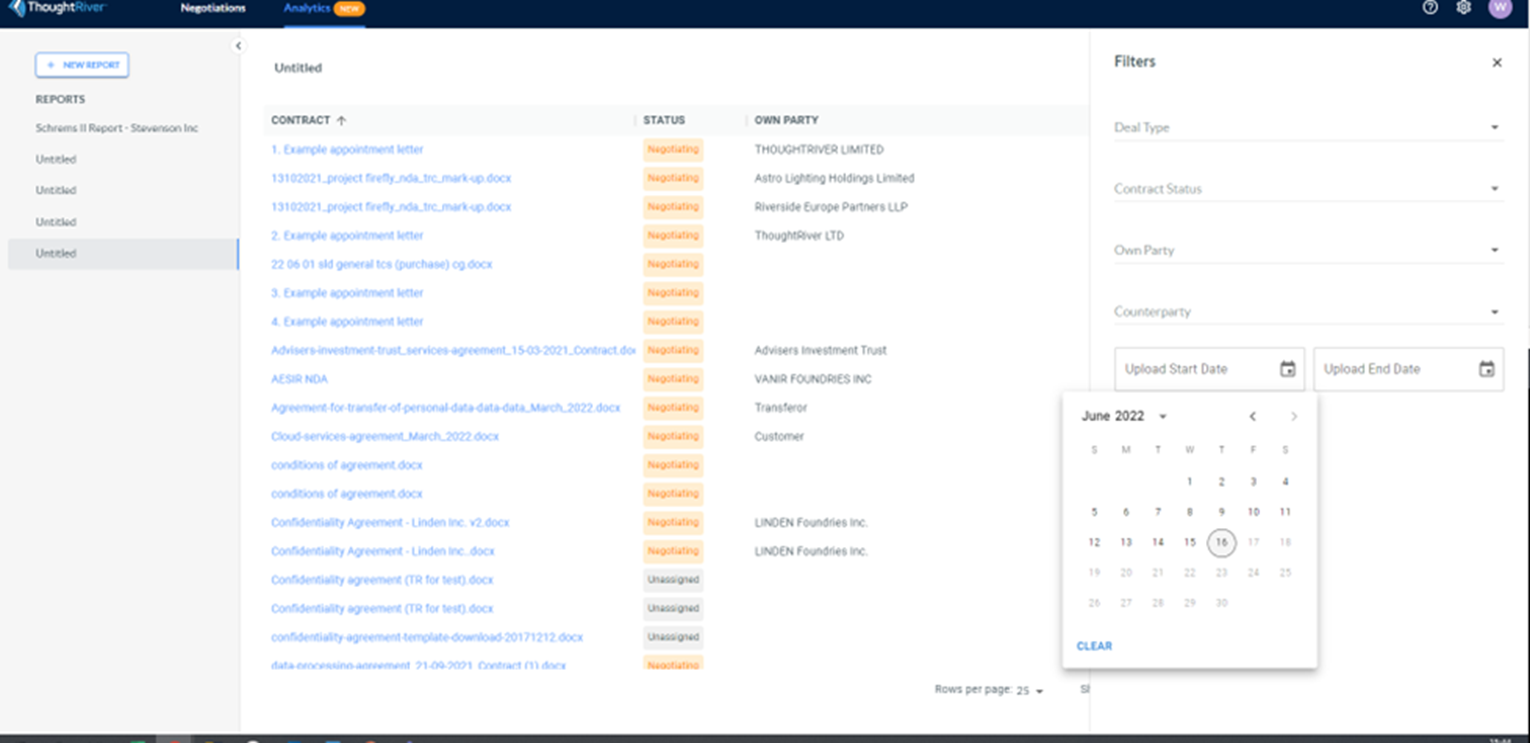Viewport: 1530px width, 743px height.
Task: Clear the selected calendar date
Action: (x=1094, y=646)
